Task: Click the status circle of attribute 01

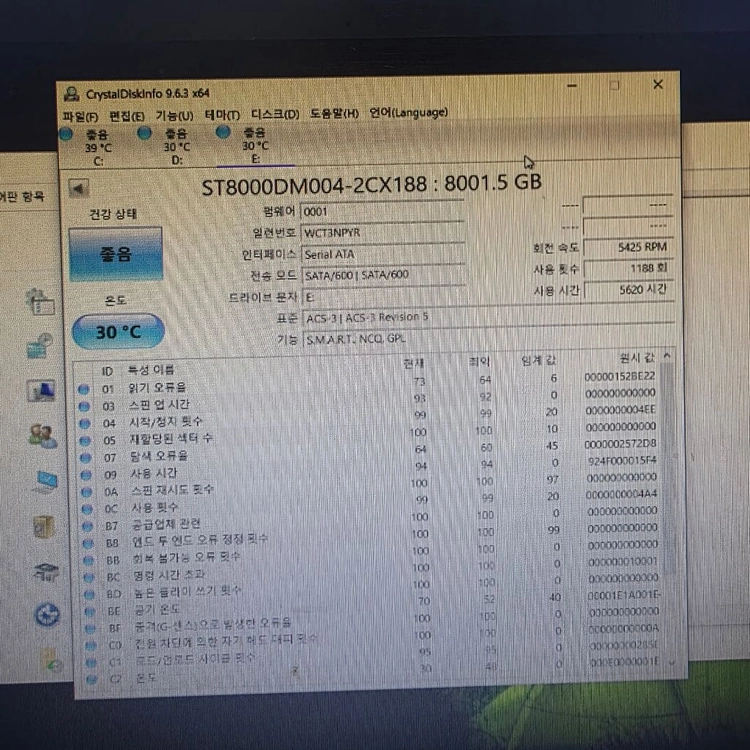Action: [x=84, y=390]
